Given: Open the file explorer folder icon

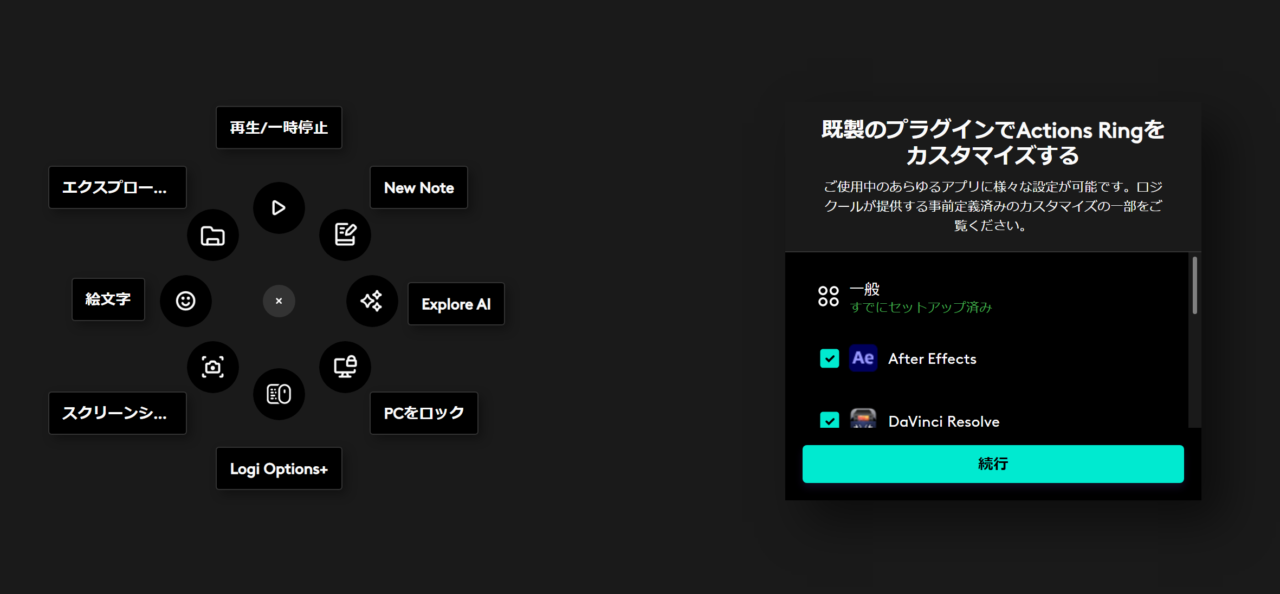Looking at the screenshot, I should tap(213, 236).
